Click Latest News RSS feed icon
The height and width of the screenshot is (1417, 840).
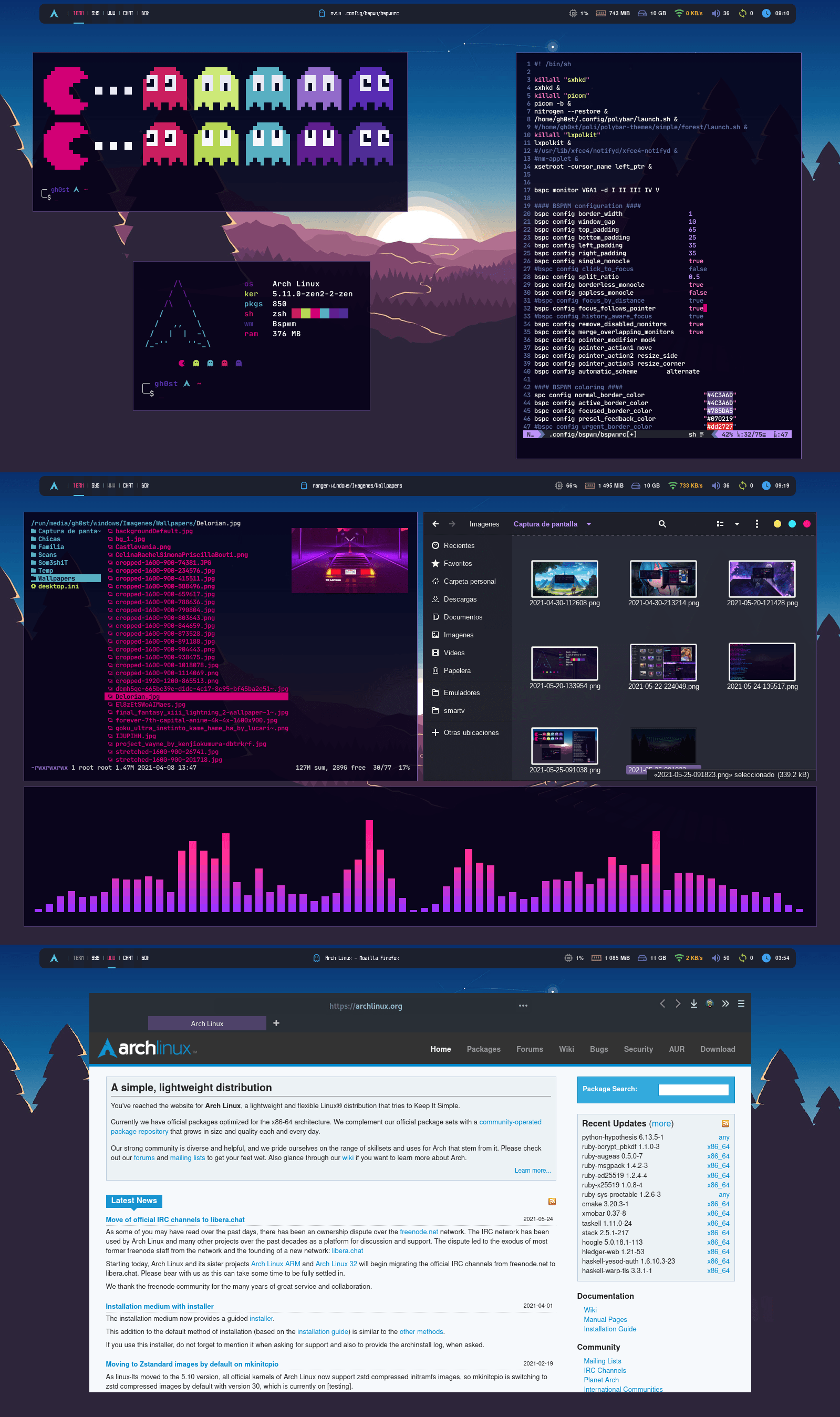[552, 1201]
